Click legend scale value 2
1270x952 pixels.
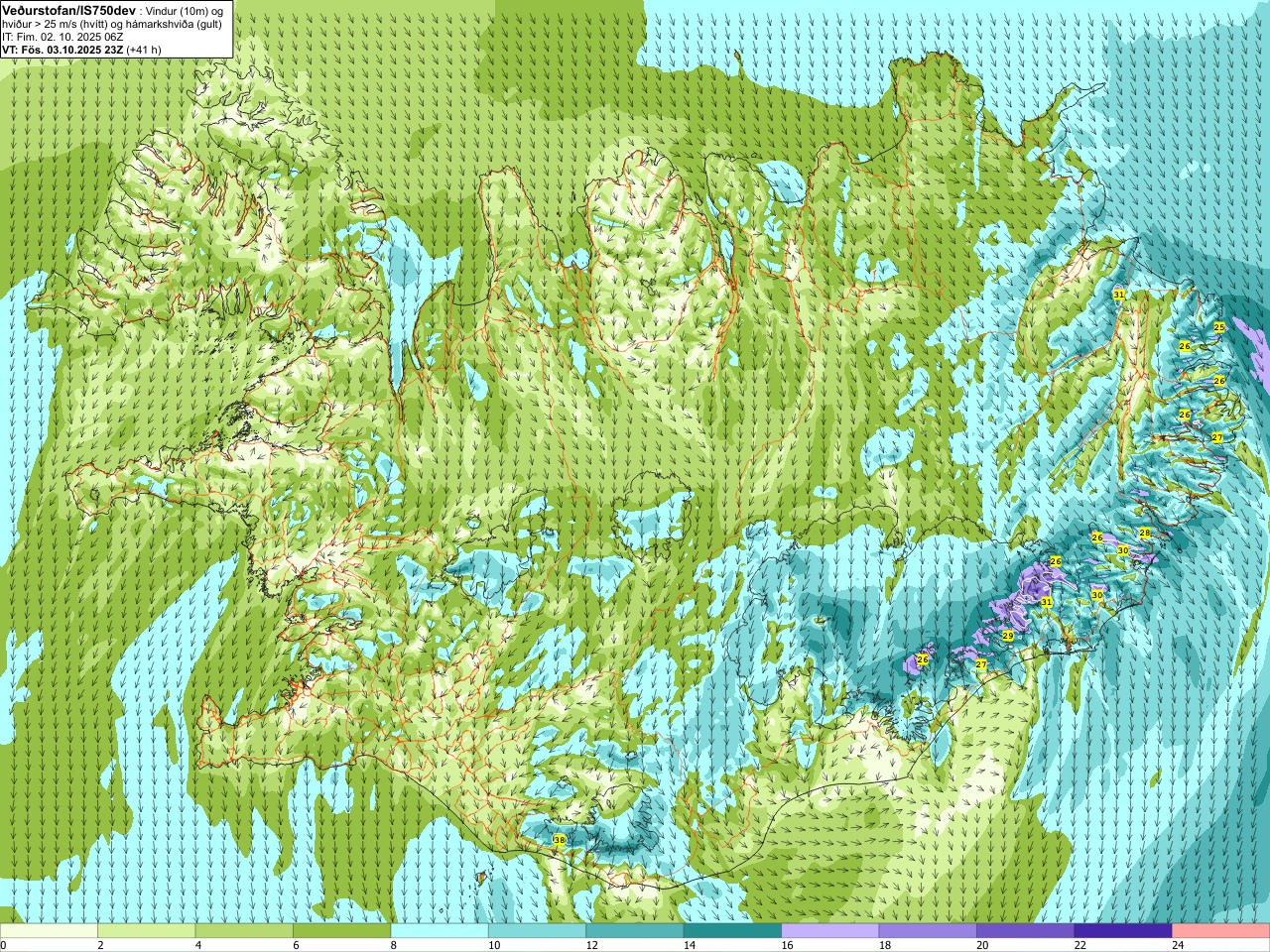coord(100,945)
